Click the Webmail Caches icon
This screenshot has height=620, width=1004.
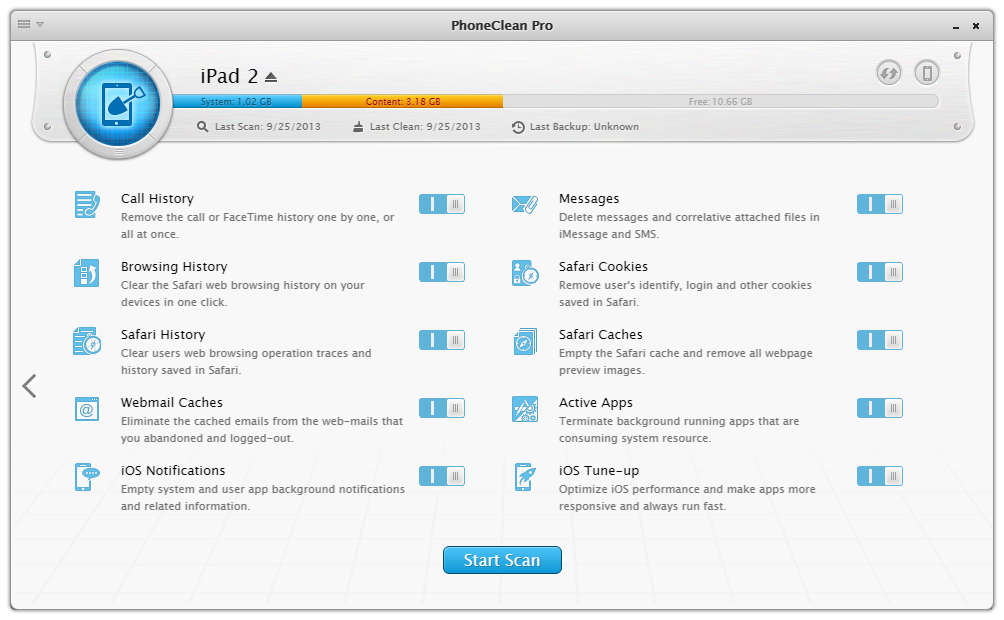tap(87, 409)
